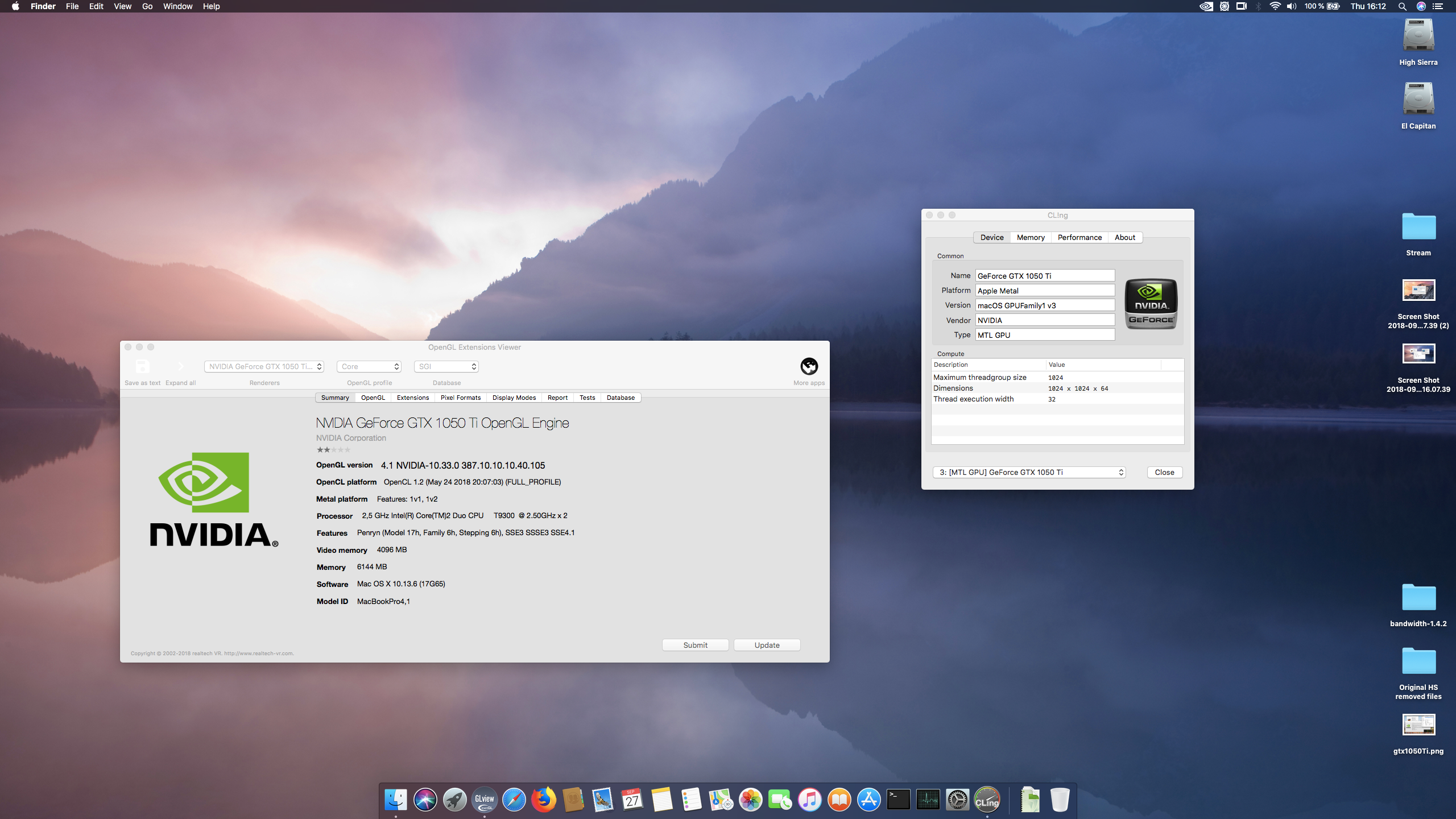
Task: Open the Renderers dropdown for GTX 1050 Ti
Action: tap(264, 366)
